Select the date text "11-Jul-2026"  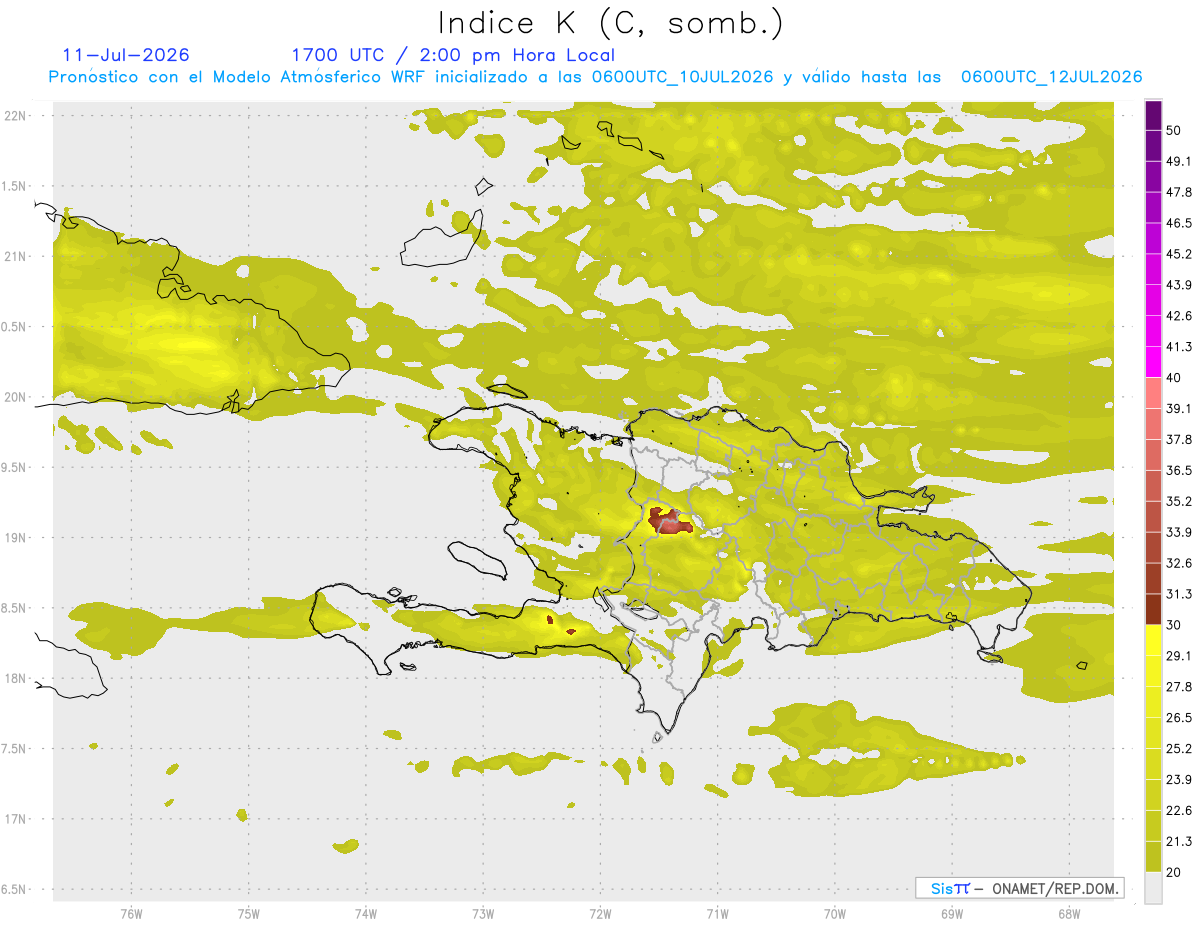(126, 55)
